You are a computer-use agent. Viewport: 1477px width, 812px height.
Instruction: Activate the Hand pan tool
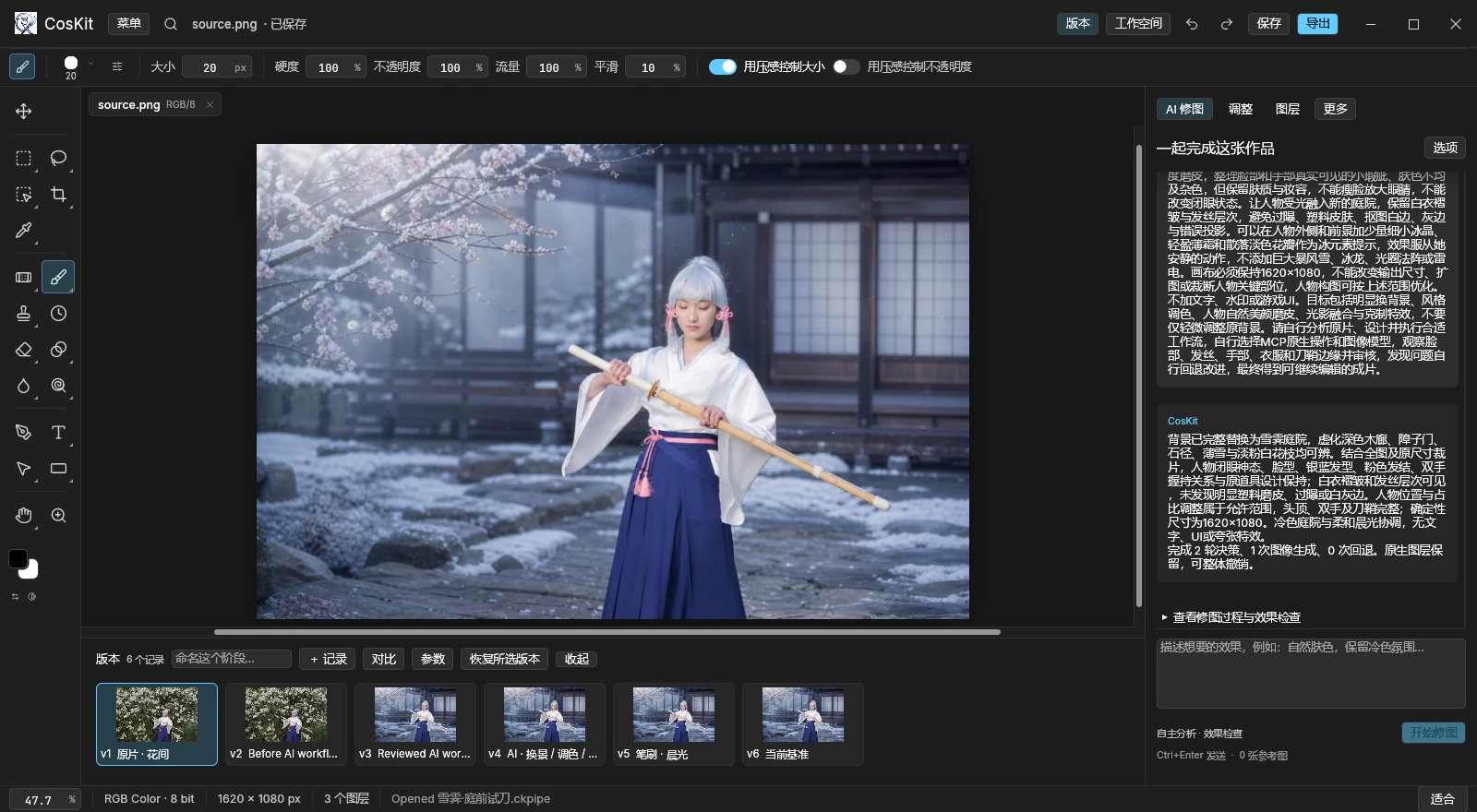coord(24,516)
